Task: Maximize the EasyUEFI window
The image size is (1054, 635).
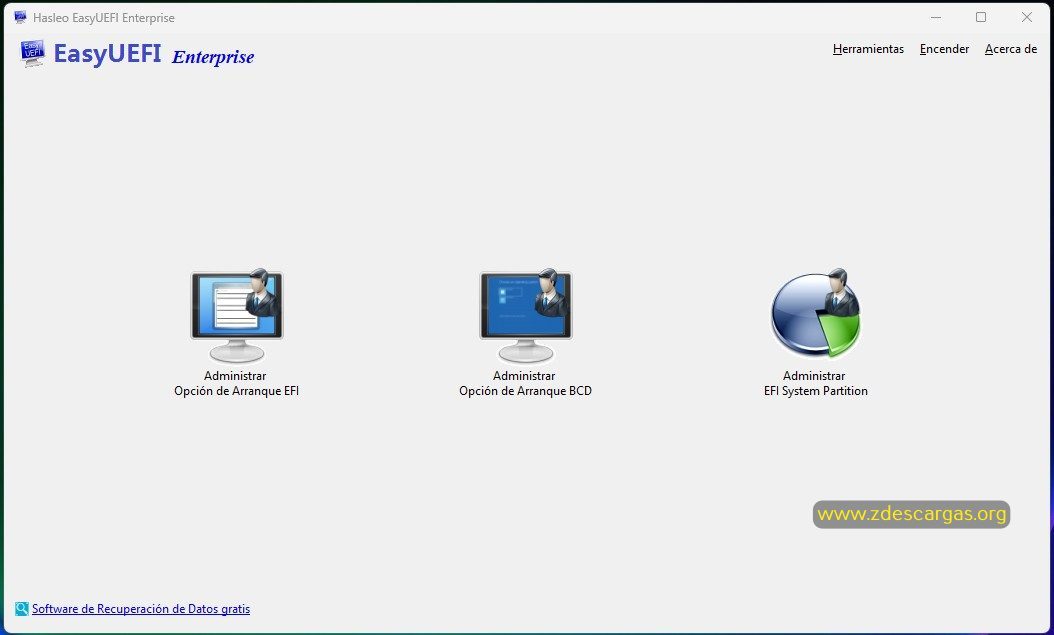Action: tap(981, 17)
